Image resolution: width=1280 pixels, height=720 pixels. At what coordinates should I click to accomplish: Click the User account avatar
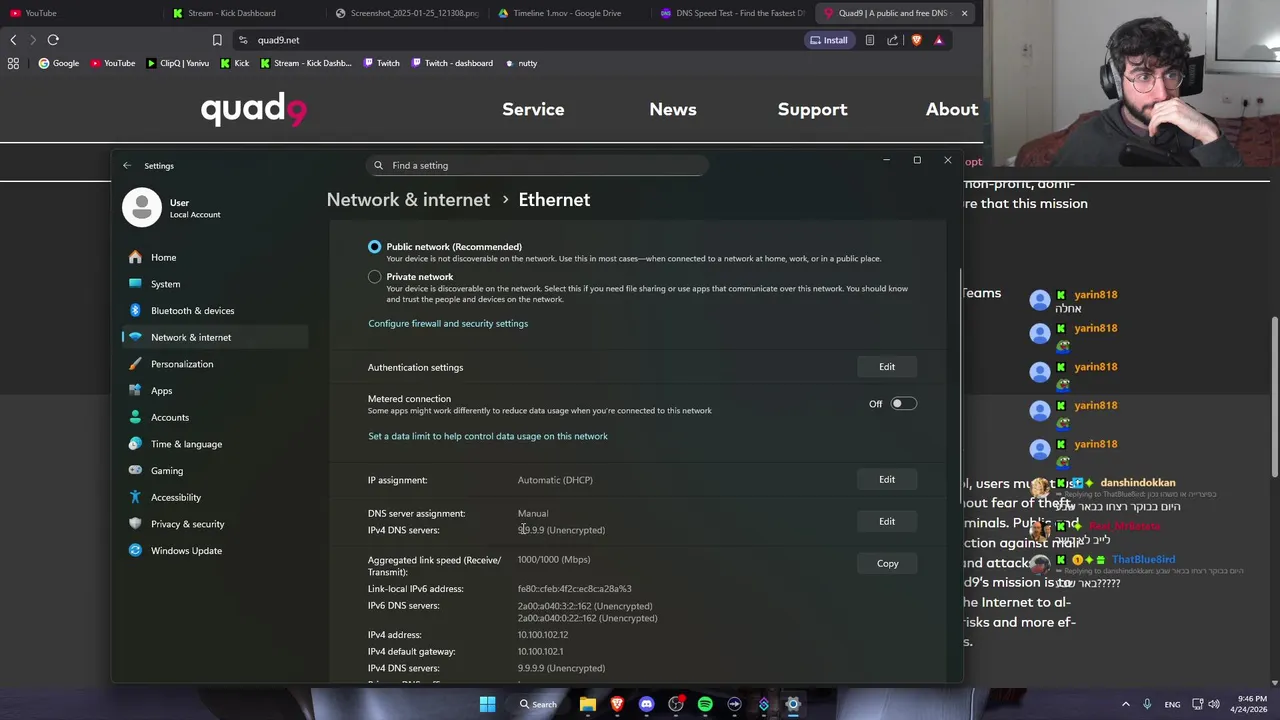[x=142, y=207]
